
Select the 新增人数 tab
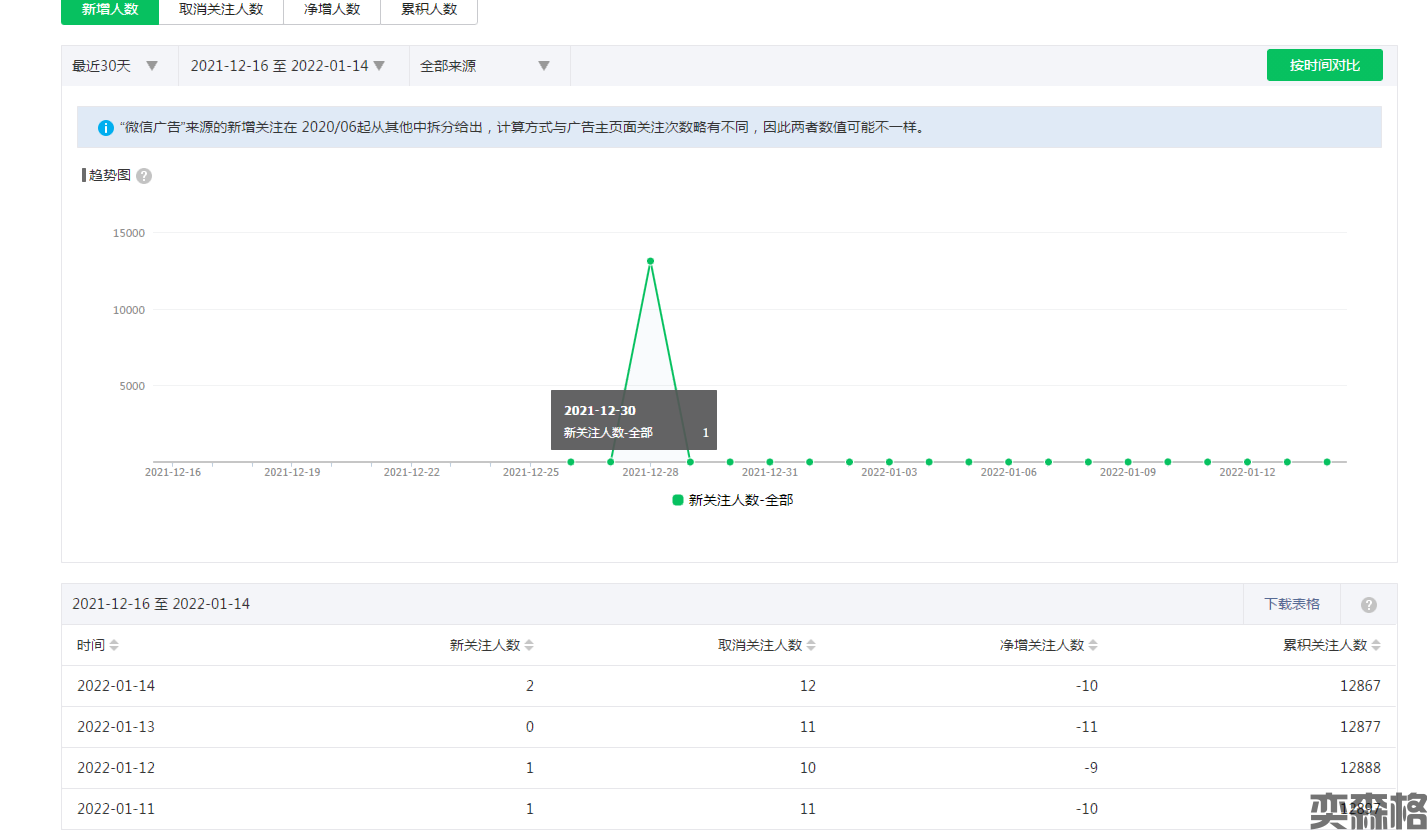point(110,10)
